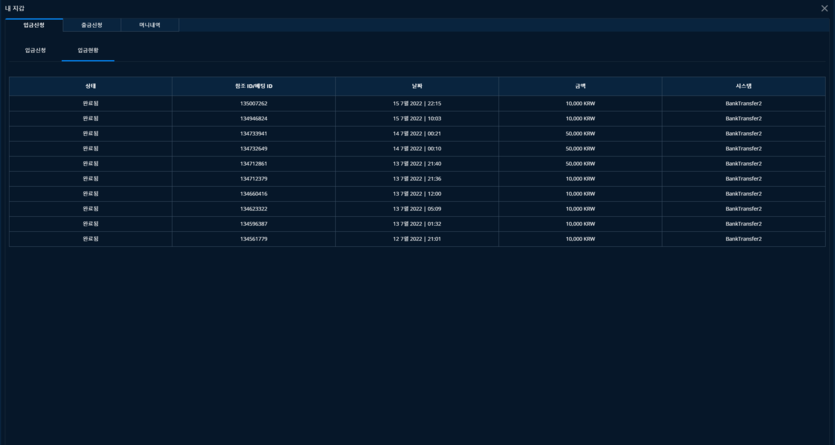The height and width of the screenshot is (445, 835).
Task: Click 완료됨 status in row 135007262
Action: 91,103
